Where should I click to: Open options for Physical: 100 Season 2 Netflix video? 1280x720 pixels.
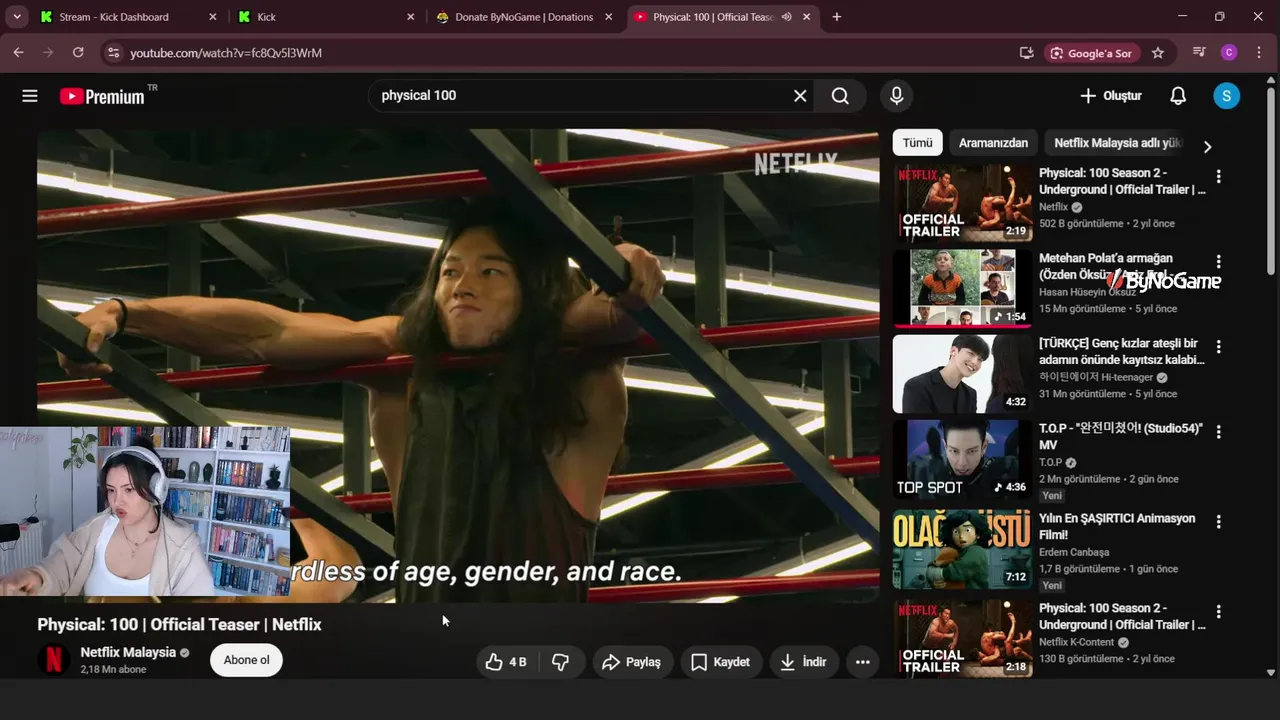click(x=1218, y=177)
